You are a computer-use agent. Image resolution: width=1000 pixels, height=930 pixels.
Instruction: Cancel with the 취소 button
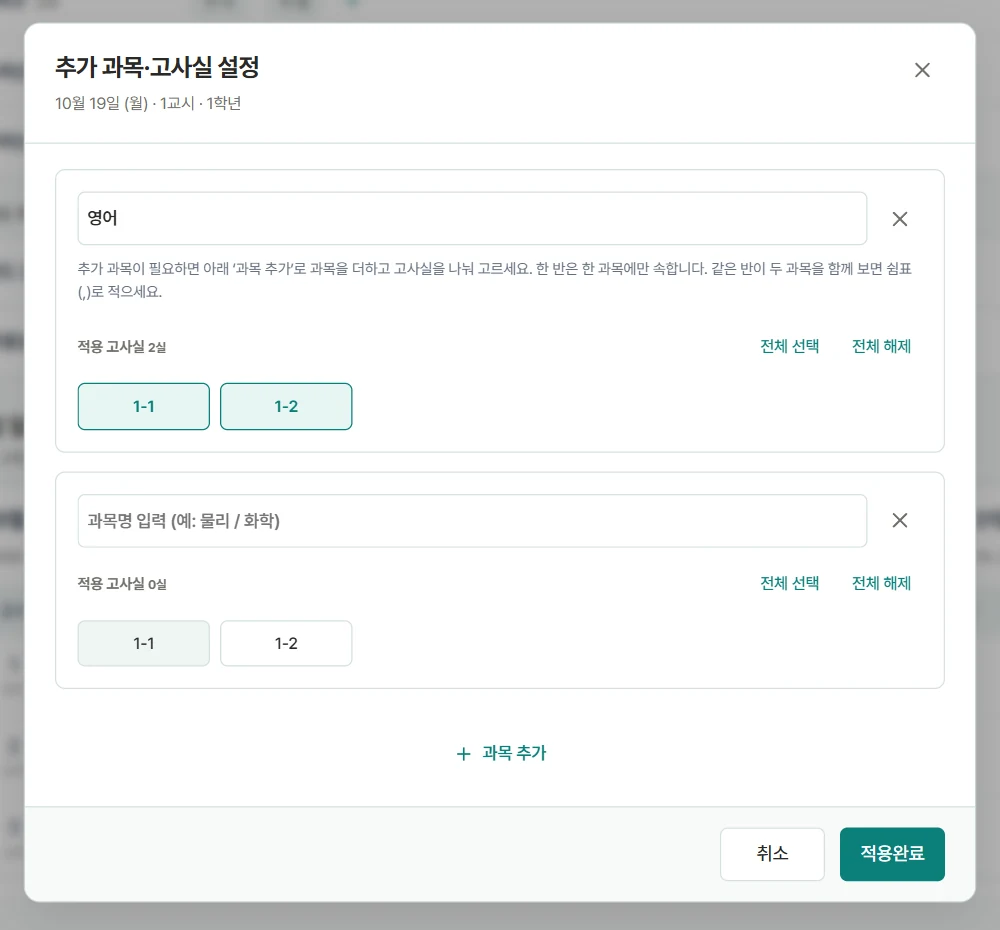pyautogui.click(x=772, y=854)
